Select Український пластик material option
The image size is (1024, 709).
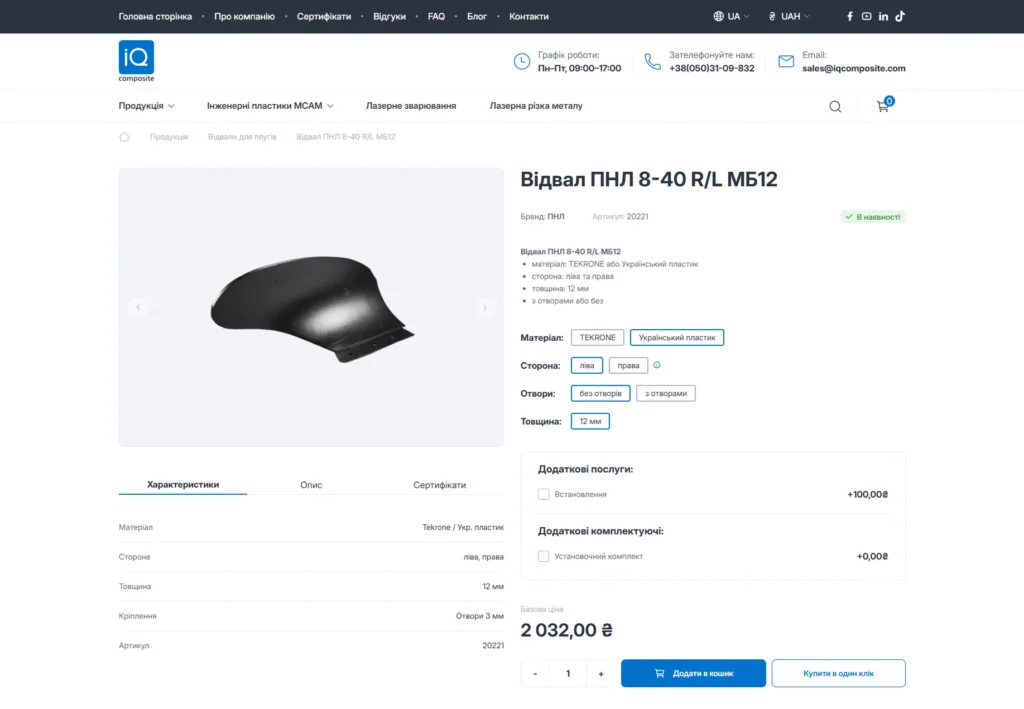pos(677,338)
